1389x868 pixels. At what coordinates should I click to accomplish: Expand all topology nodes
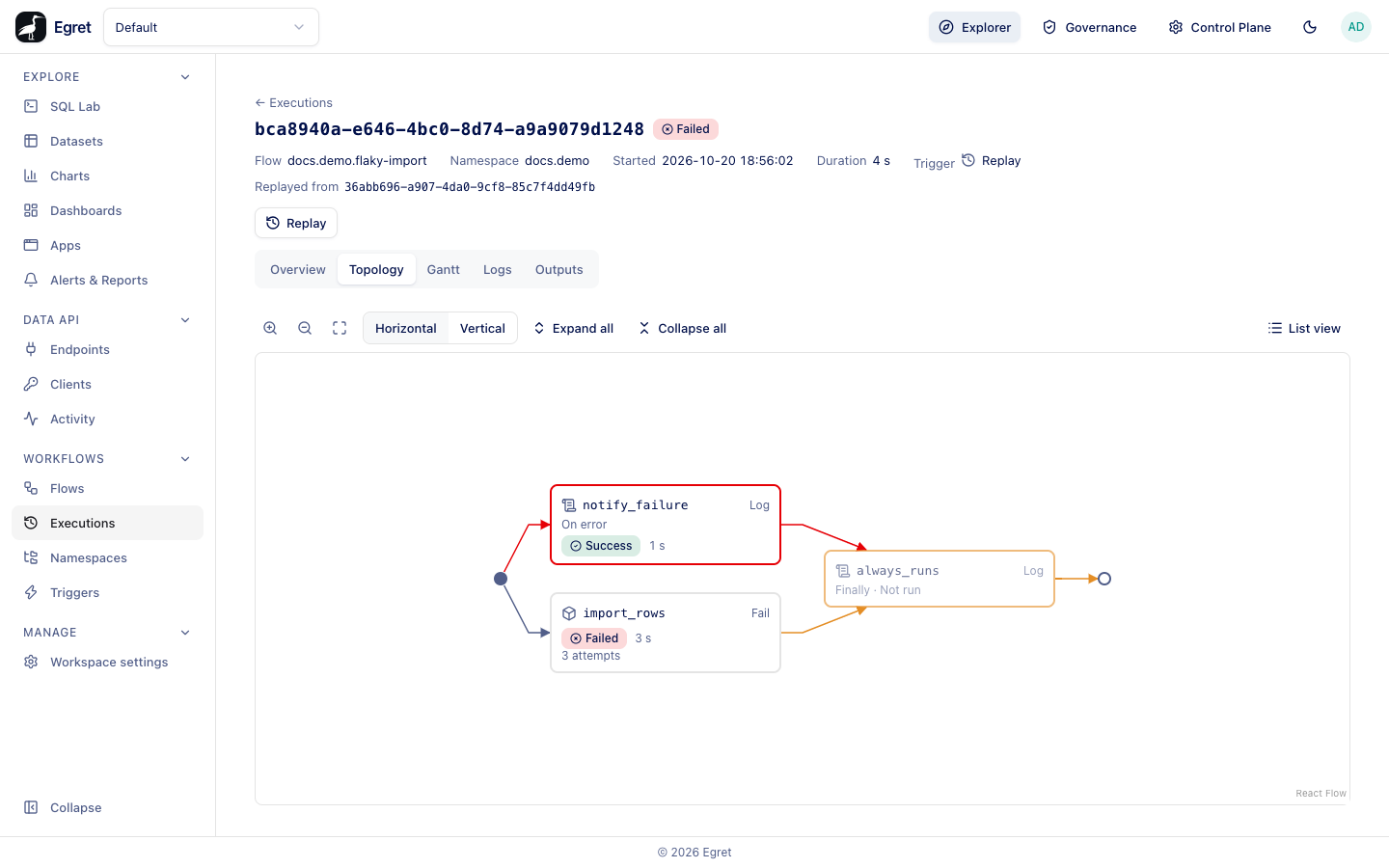[x=573, y=328]
